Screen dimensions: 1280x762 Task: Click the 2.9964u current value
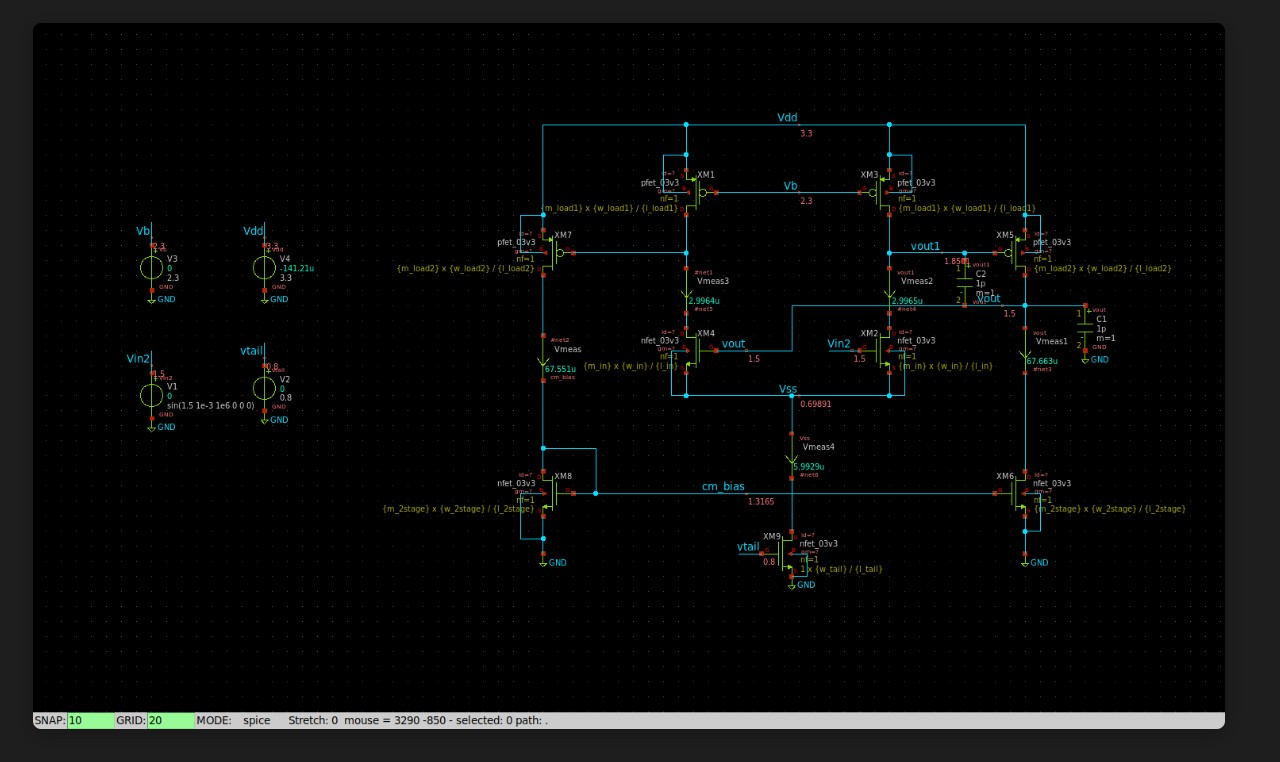click(704, 300)
